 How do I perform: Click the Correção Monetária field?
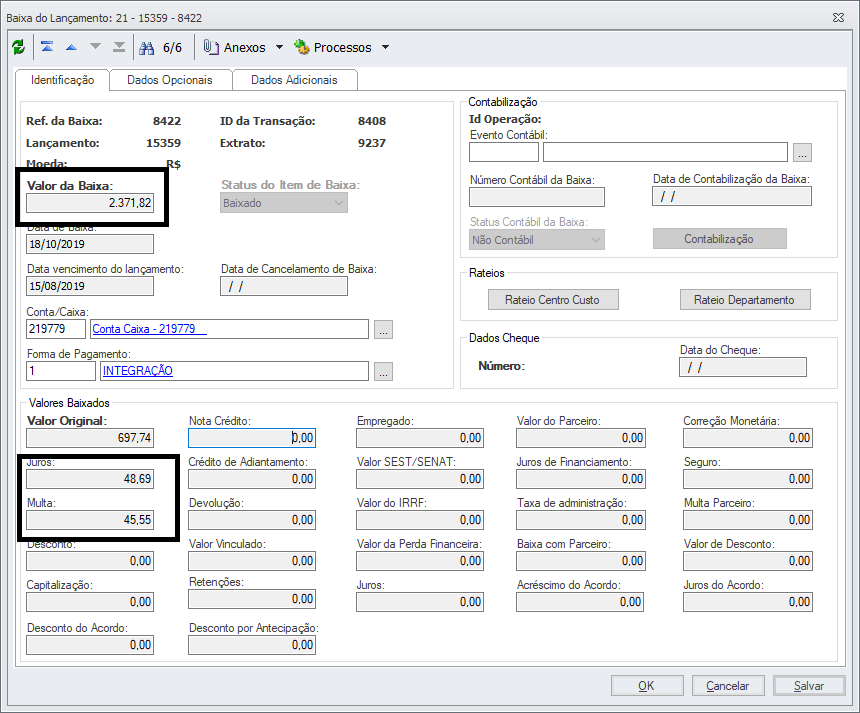point(748,438)
